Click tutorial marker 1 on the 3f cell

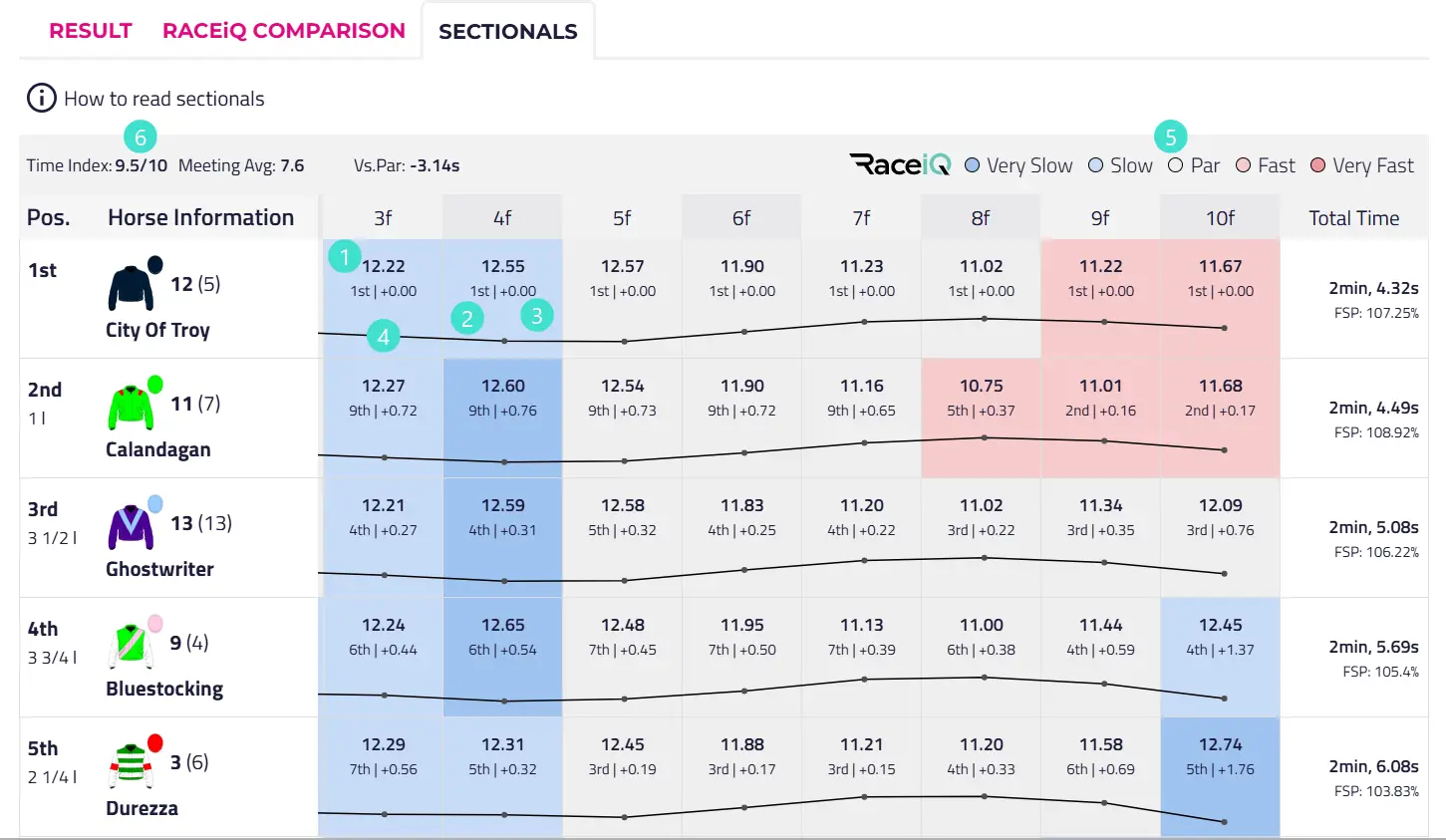[x=344, y=256]
